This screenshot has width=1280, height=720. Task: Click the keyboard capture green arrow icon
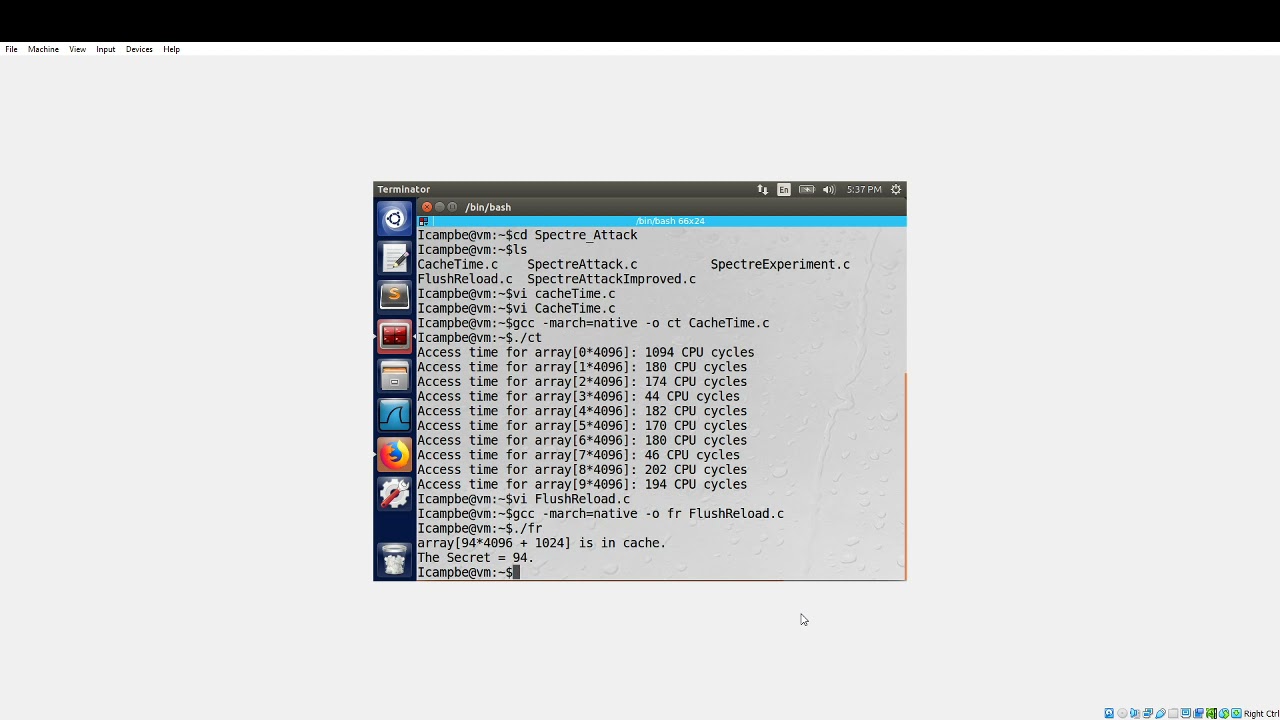pyautogui.click(x=1236, y=713)
